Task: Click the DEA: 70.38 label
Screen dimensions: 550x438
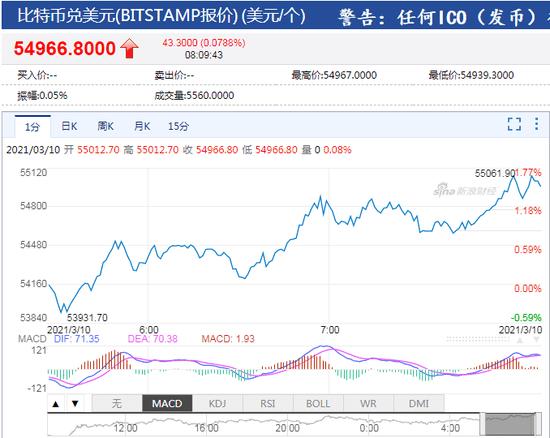Action: click(x=153, y=339)
